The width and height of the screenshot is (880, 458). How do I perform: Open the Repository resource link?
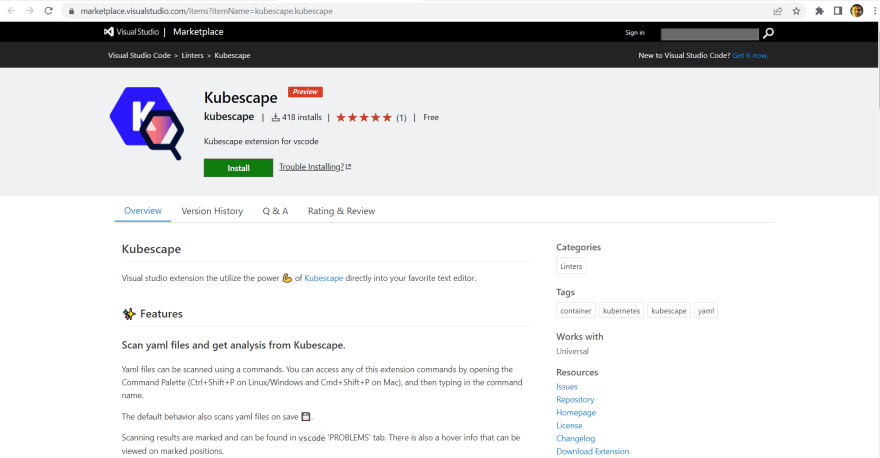(575, 400)
